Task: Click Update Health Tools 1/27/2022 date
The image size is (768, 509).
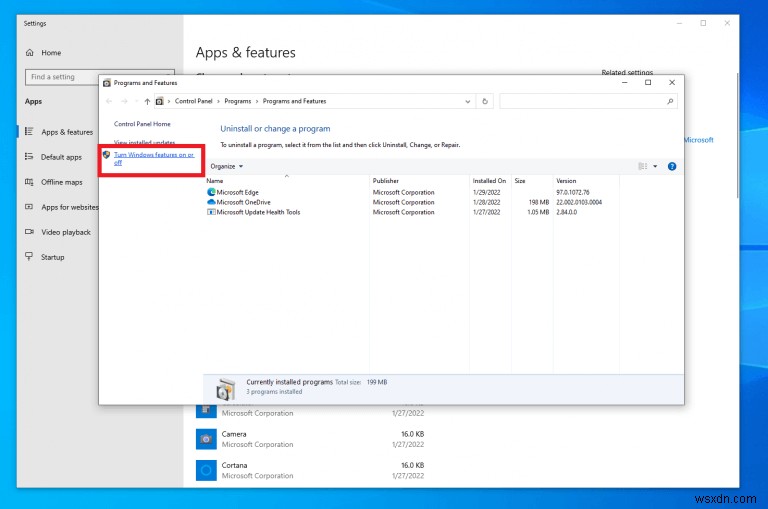Action: click(486, 212)
